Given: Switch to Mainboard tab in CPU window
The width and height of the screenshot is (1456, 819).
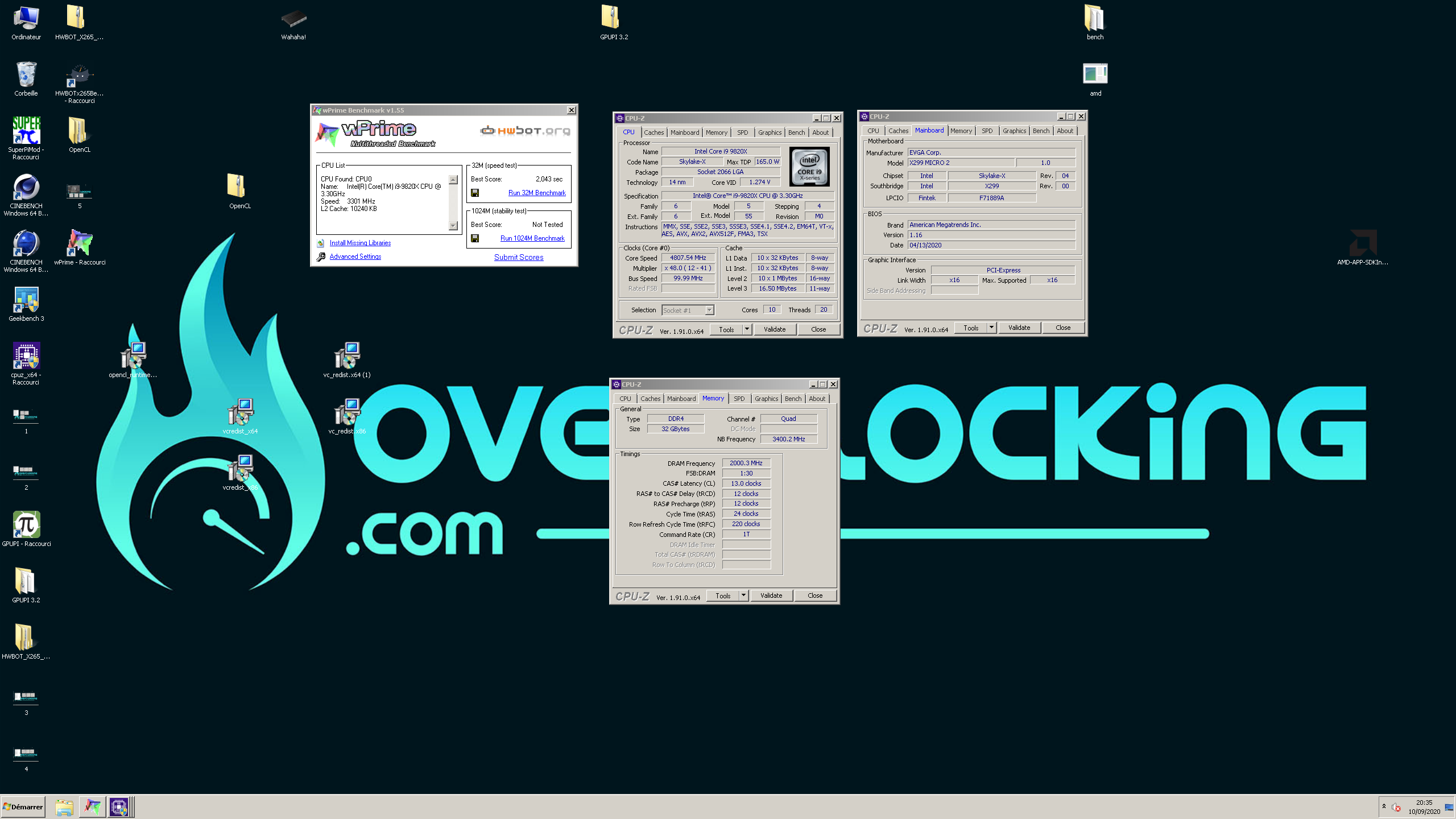Looking at the screenshot, I should [685, 133].
